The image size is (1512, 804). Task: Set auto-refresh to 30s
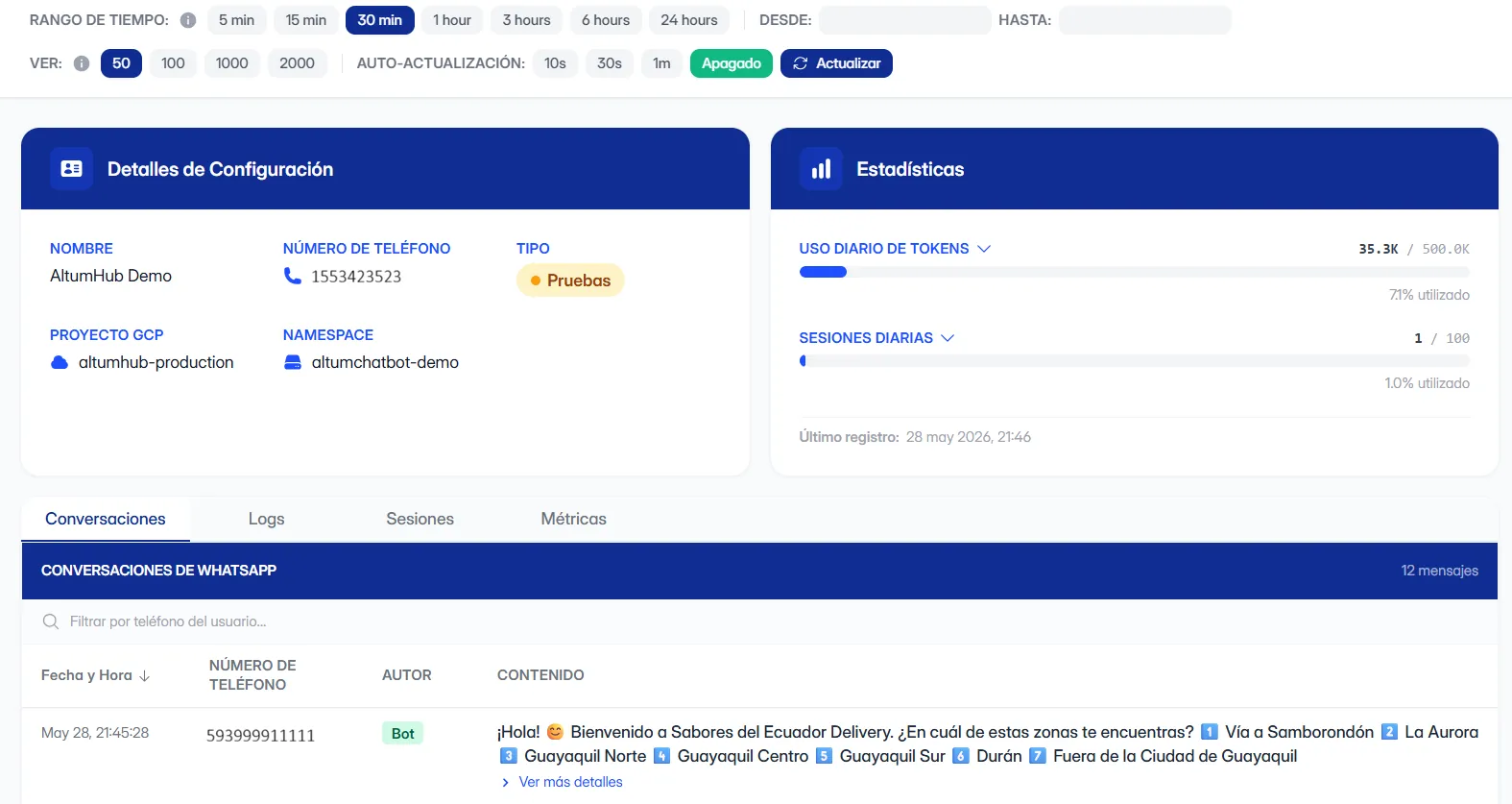coord(610,63)
